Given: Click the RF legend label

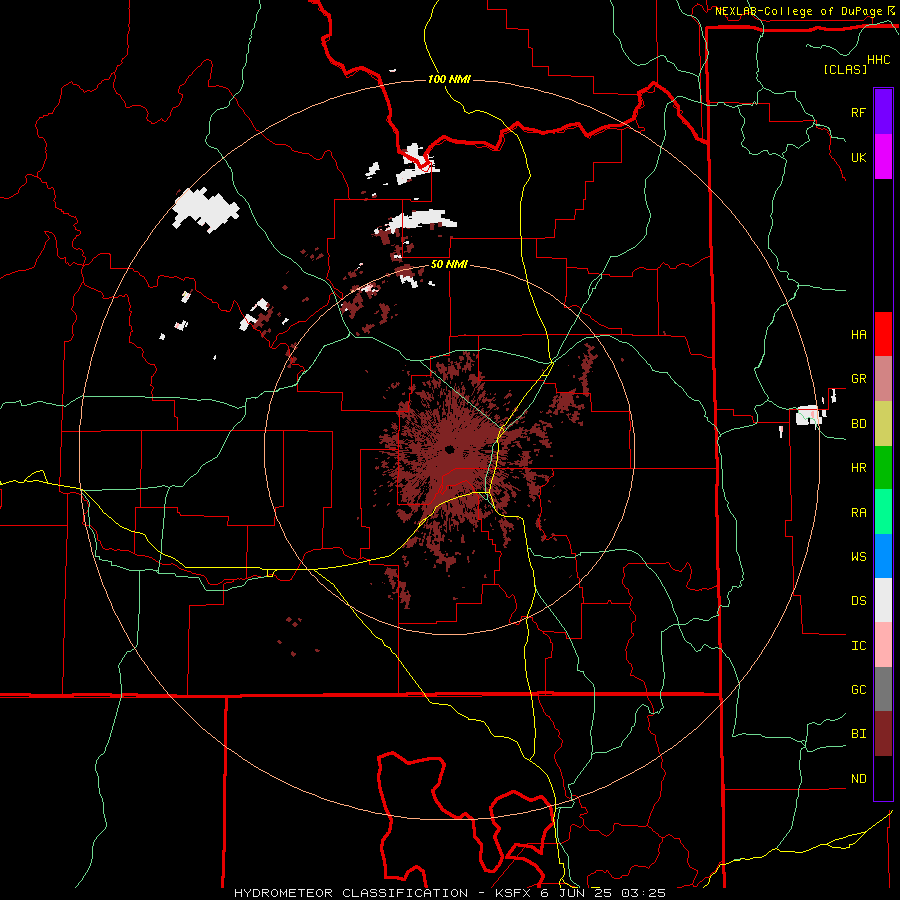Looking at the screenshot, I should pyautogui.click(x=858, y=112).
